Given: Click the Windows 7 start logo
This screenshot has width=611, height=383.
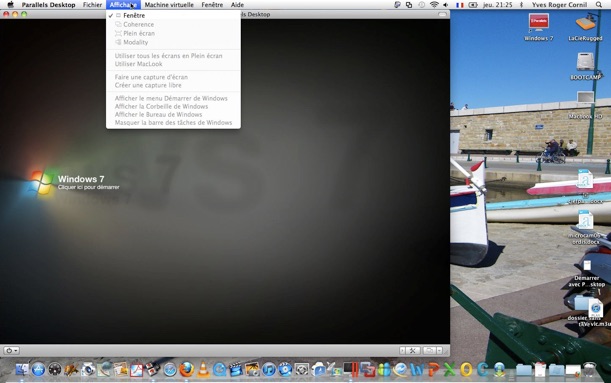Looking at the screenshot, I should (38, 182).
